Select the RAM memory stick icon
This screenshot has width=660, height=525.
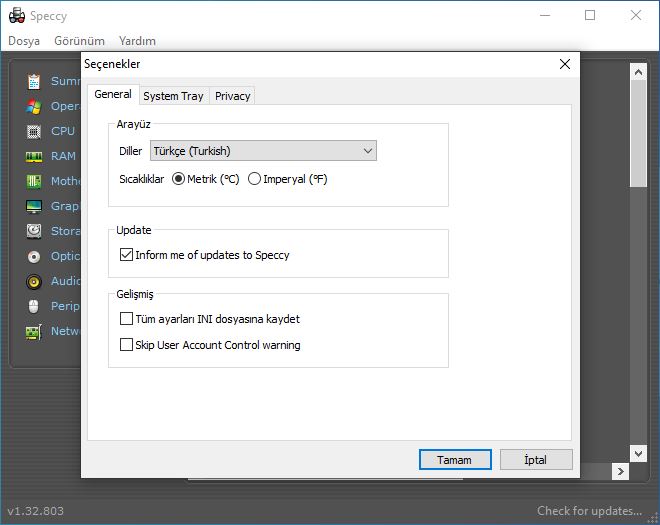[x=34, y=157]
